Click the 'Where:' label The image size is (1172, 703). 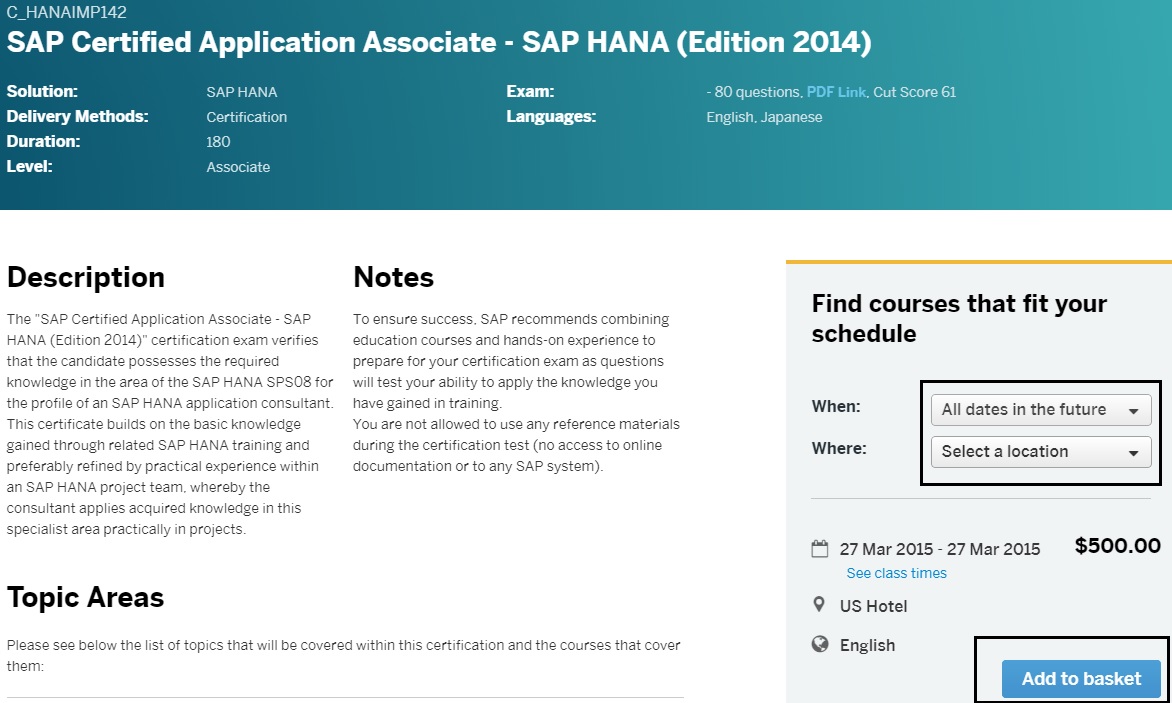coord(839,448)
